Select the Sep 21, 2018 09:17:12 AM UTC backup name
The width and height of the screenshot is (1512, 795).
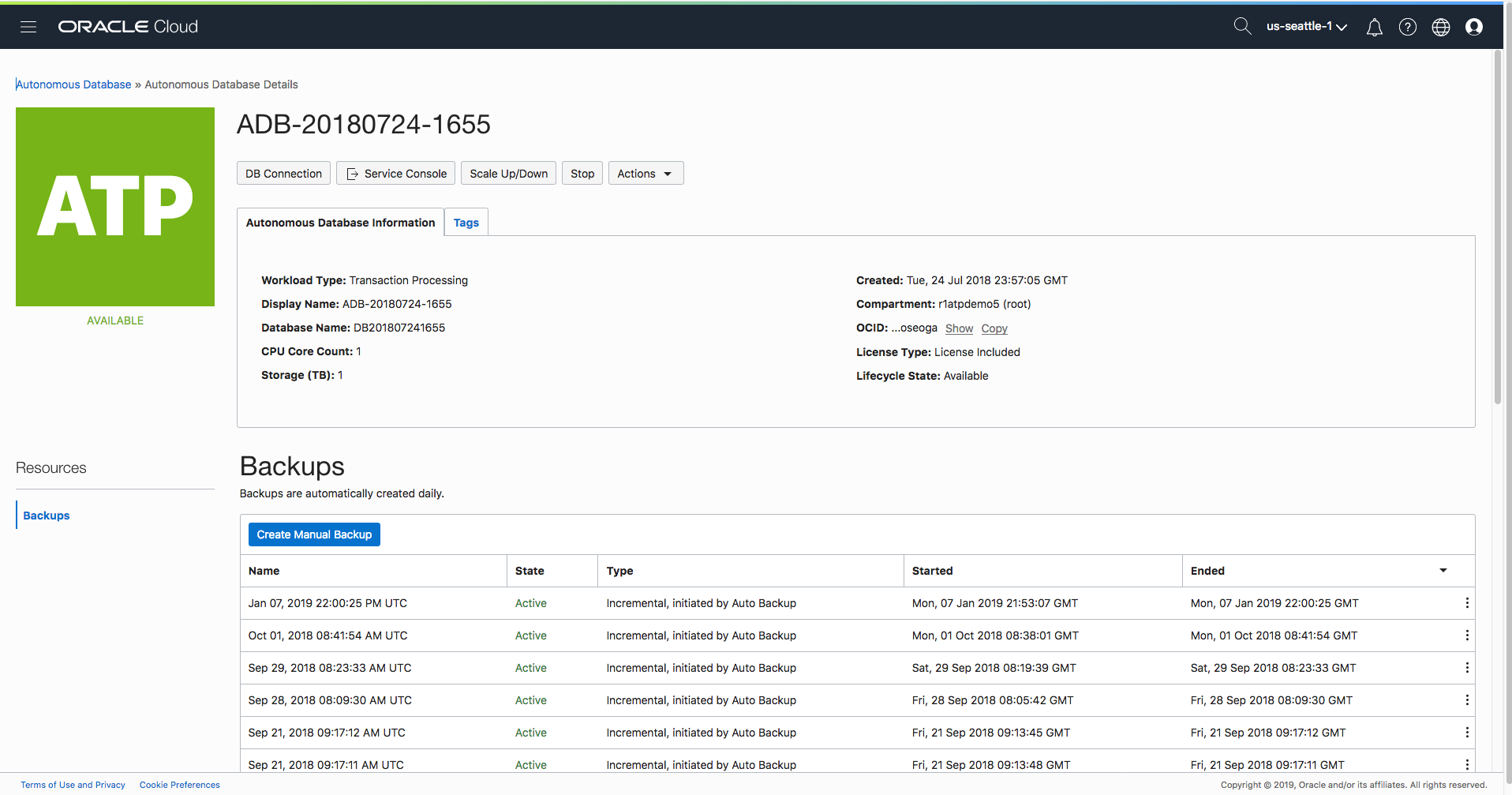coord(327,733)
